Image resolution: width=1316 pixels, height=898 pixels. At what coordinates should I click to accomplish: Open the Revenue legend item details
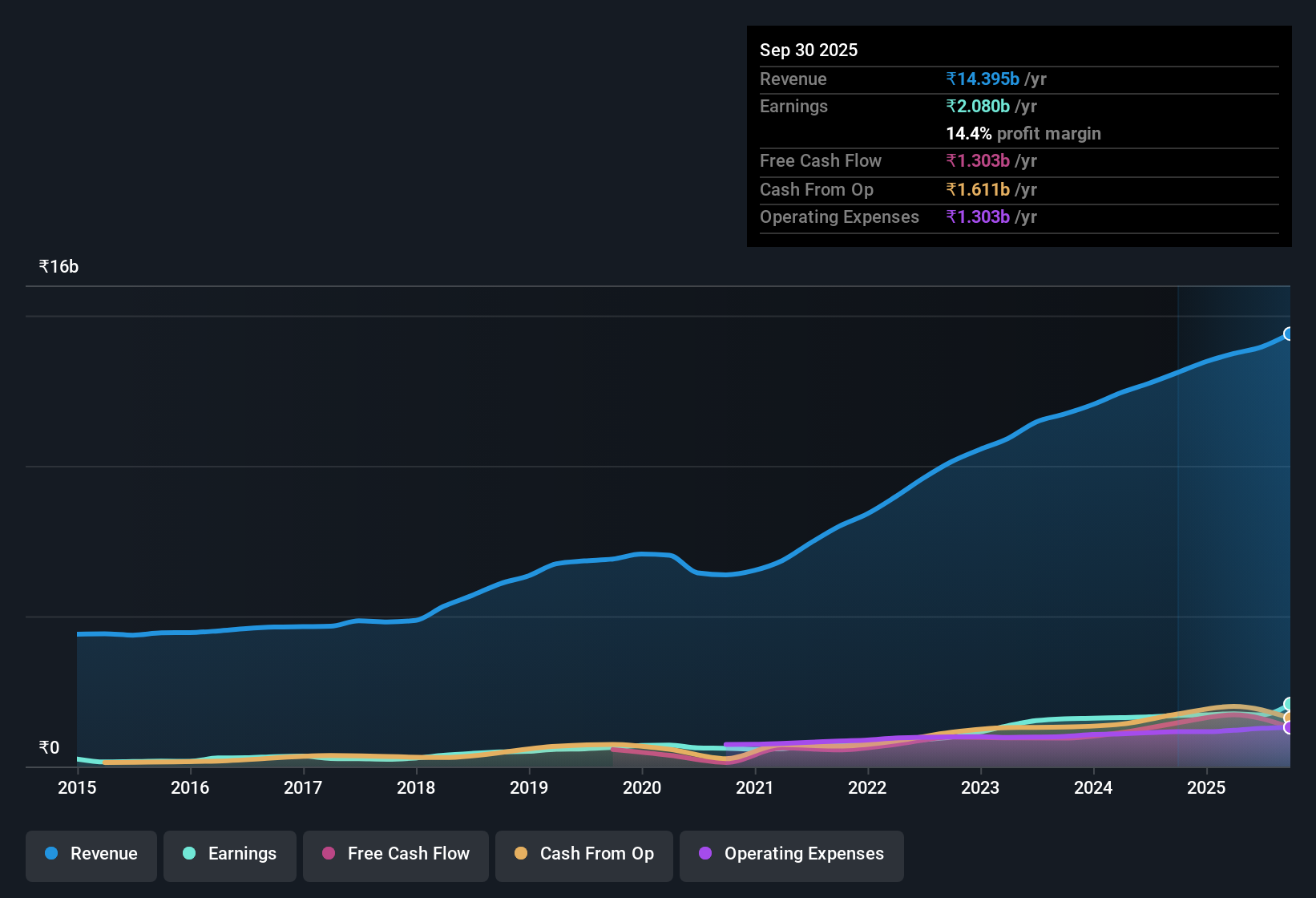point(91,855)
